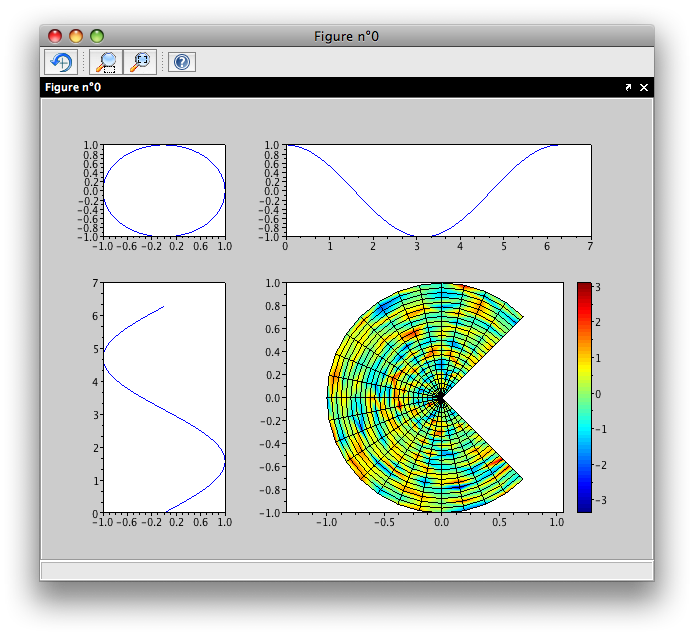Activate the Zoom area magnifier tool
Screen dimensions: 694x636
coord(105,62)
